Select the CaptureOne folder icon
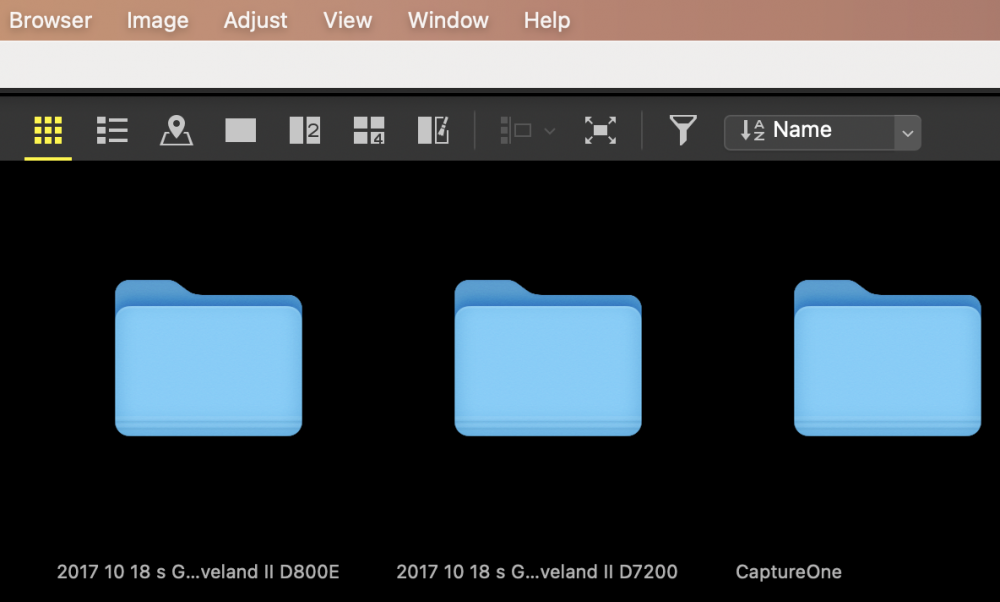Image resolution: width=1000 pixels, height=602 pixels. tap(887, 358)
